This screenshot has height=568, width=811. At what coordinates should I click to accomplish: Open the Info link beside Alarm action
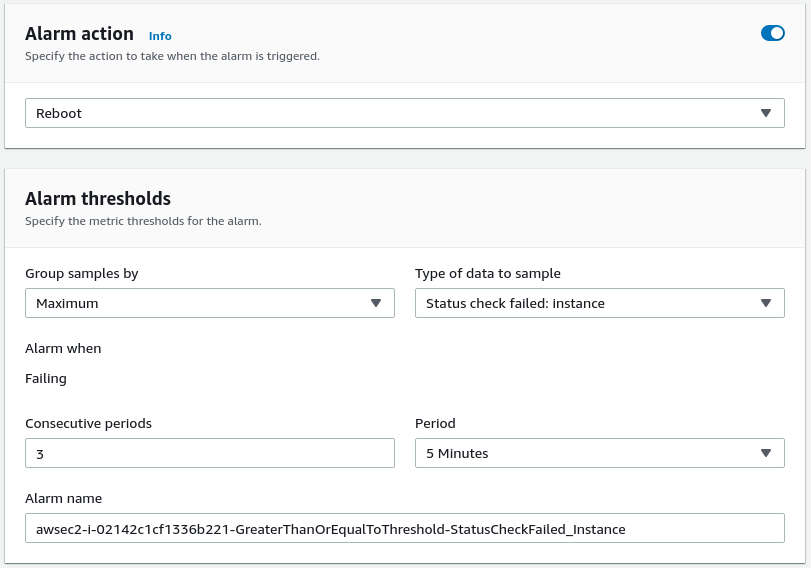[160, 36]
